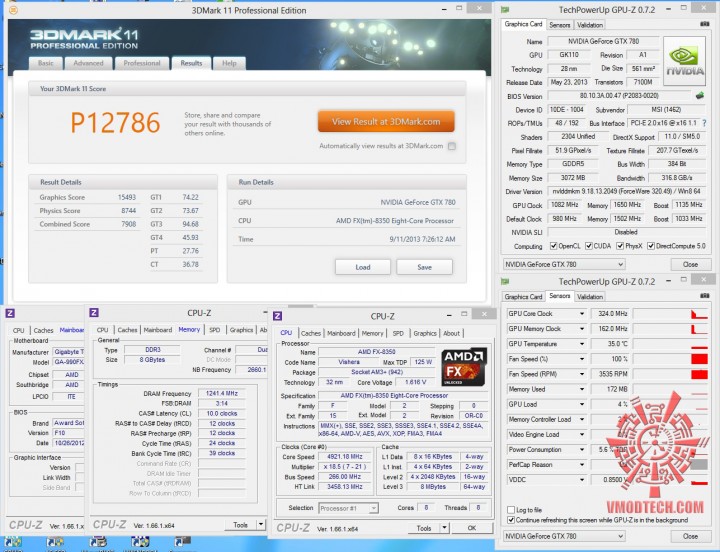The height and width of the screenshot is (552, 720).
Task: Open the Power Consumption sensor dropdown
Action: tap(582, 450)
